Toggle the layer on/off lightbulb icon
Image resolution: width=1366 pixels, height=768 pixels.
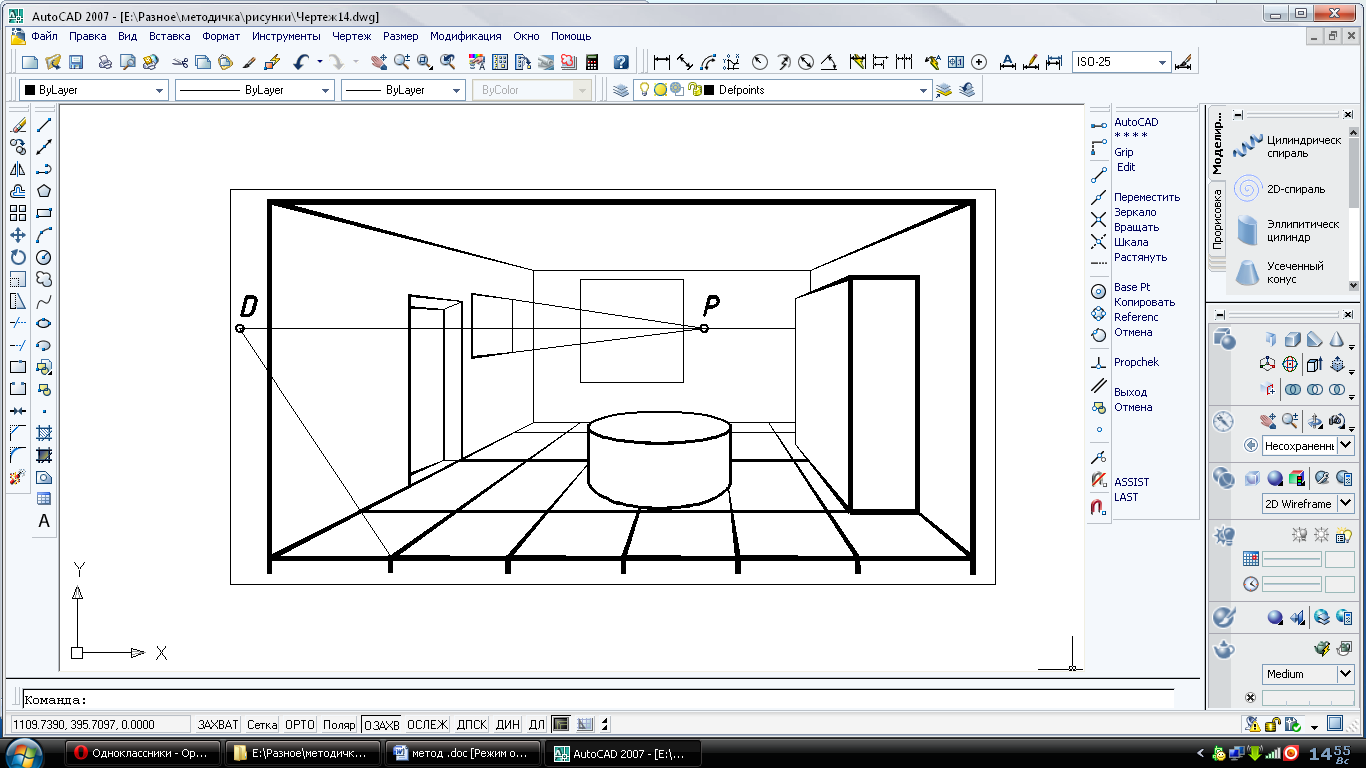click(645, 90)
